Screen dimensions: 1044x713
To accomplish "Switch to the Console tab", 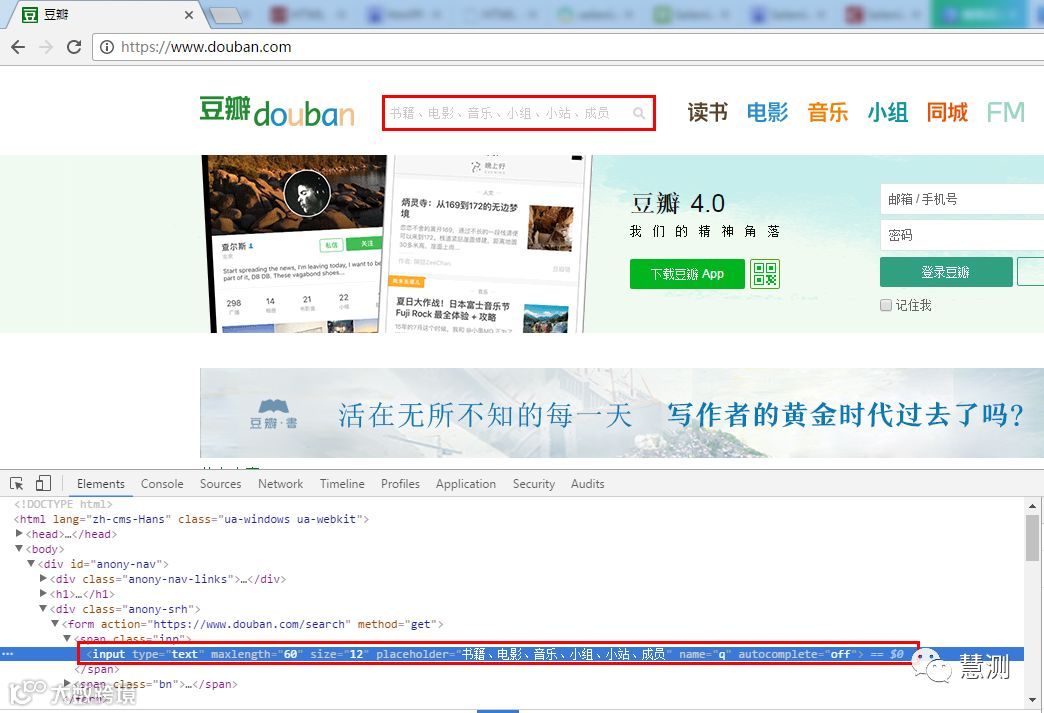I will [x=162, y=484].
